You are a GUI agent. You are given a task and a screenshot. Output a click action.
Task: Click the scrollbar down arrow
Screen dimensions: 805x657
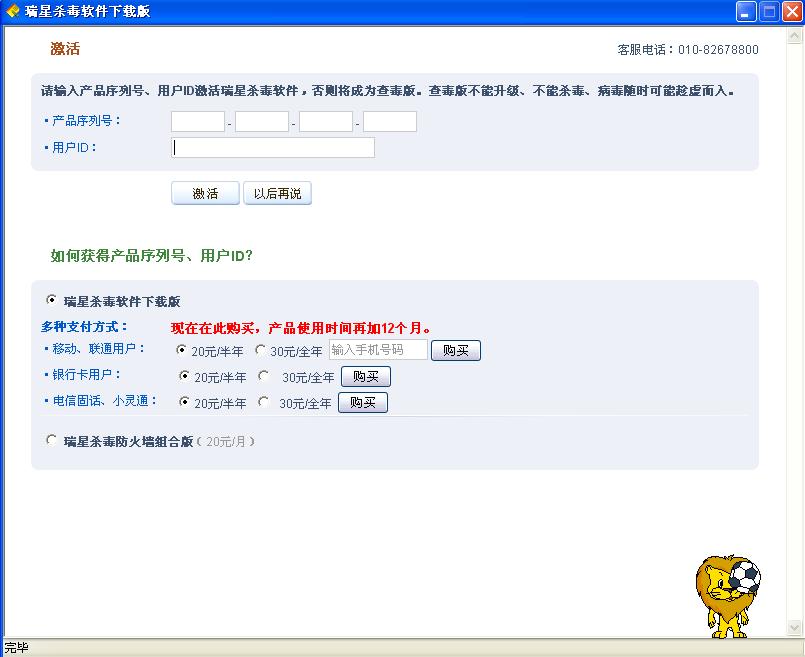794,627
